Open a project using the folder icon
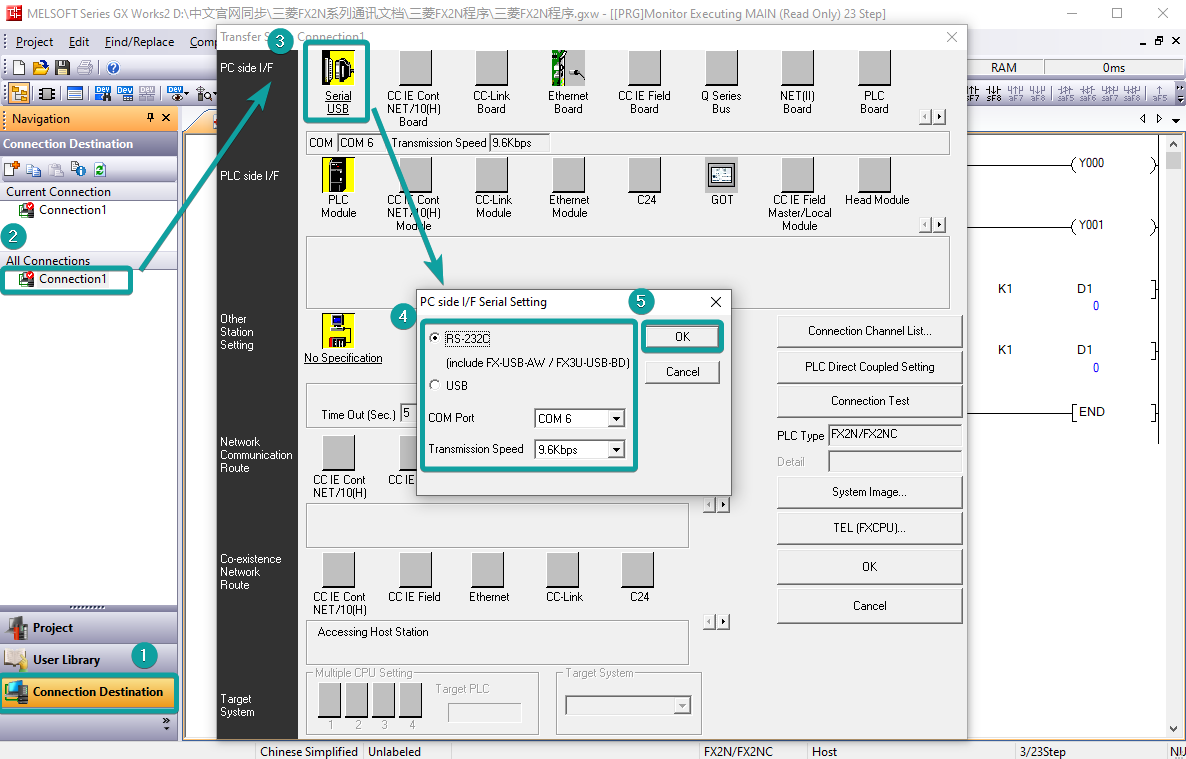 coord(41,68)
